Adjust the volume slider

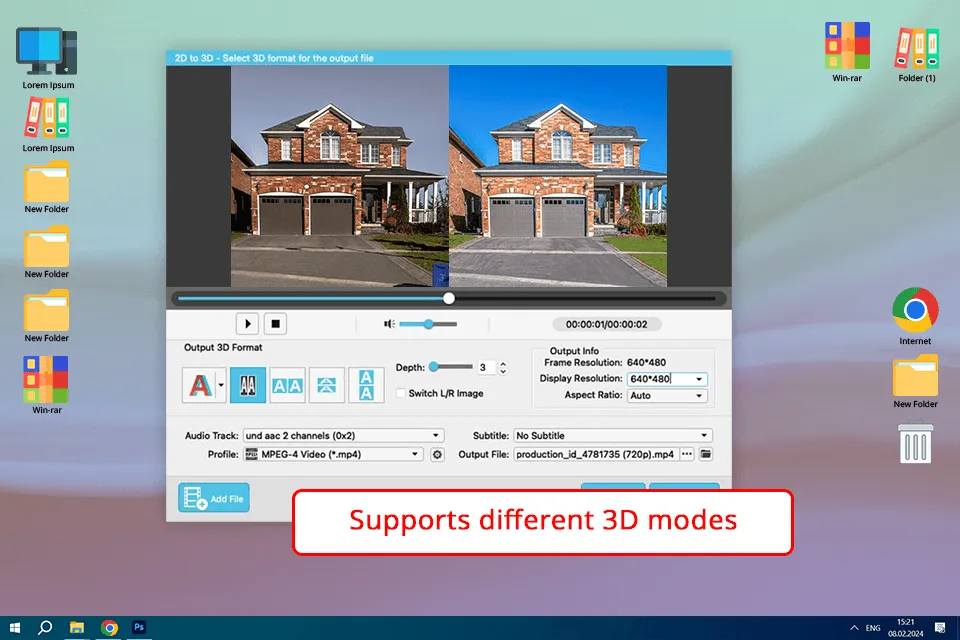click(428, 324)
